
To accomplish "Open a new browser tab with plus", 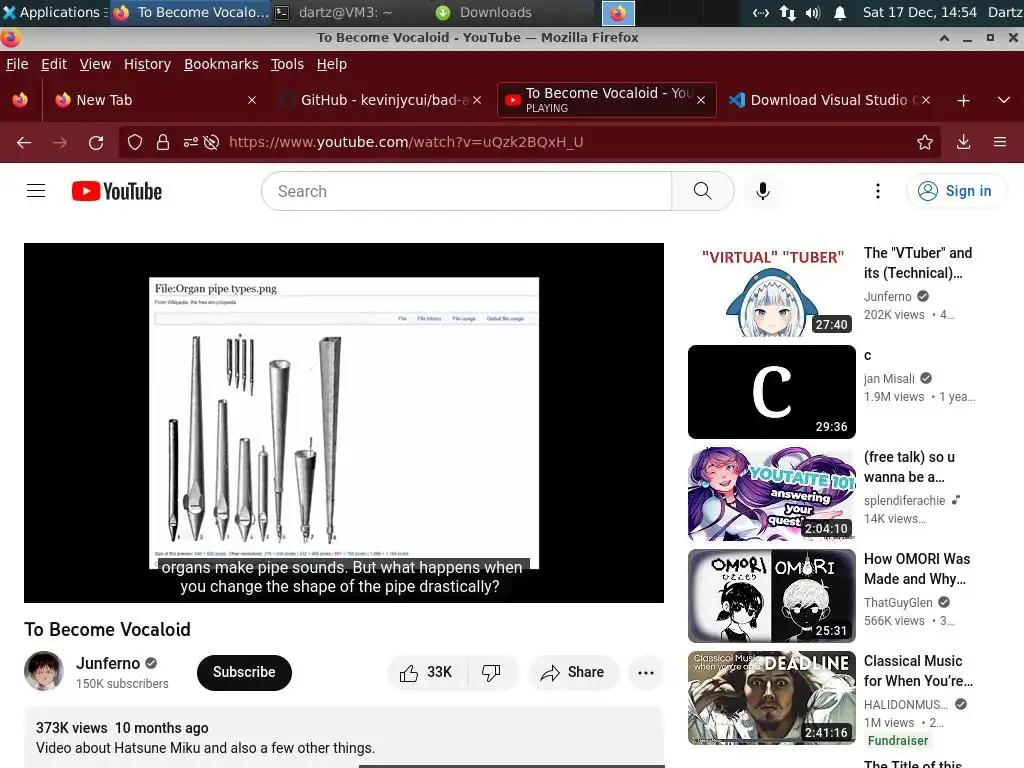I will tap(963, 101).
